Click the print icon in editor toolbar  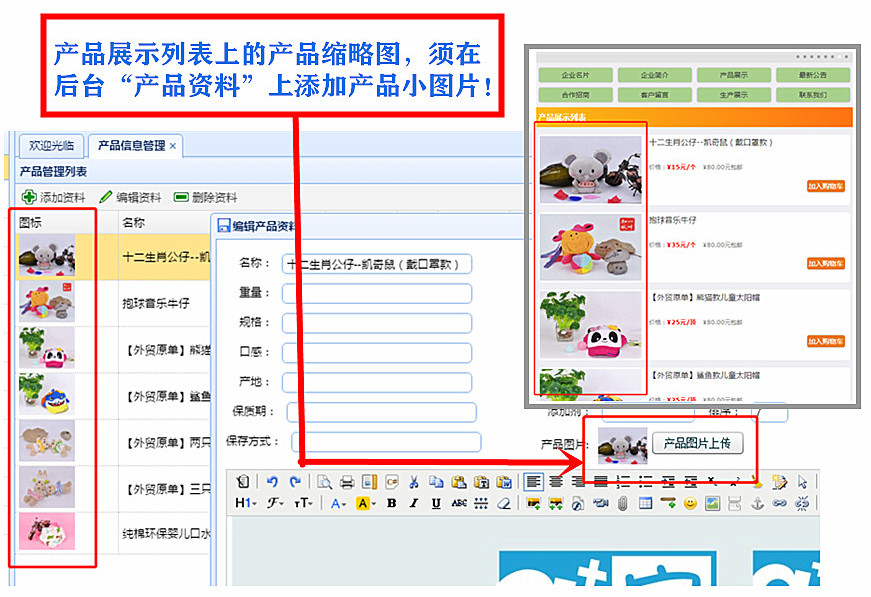(x=347, y=481)
